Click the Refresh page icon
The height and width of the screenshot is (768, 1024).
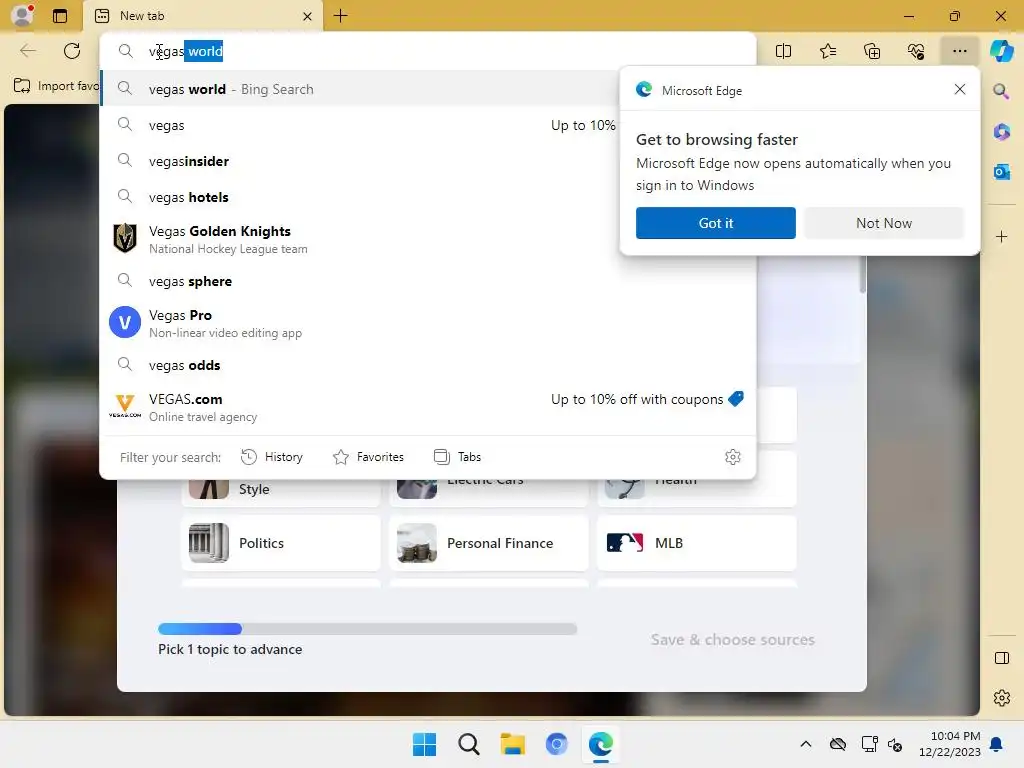(72, 51)
